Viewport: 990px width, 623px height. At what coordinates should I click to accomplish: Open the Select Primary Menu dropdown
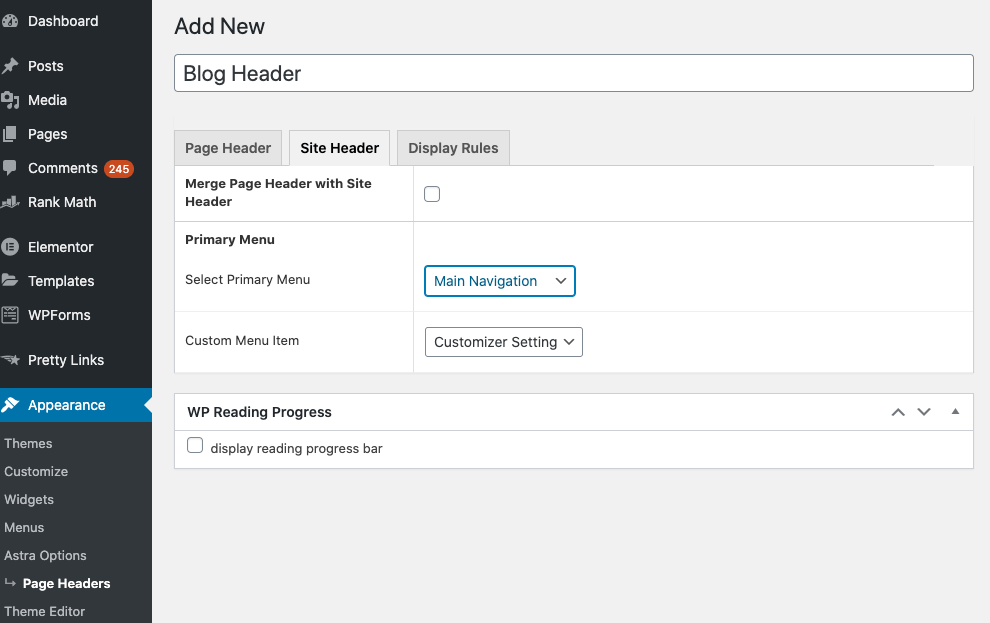pyautogui.click(x=499, y=281)
